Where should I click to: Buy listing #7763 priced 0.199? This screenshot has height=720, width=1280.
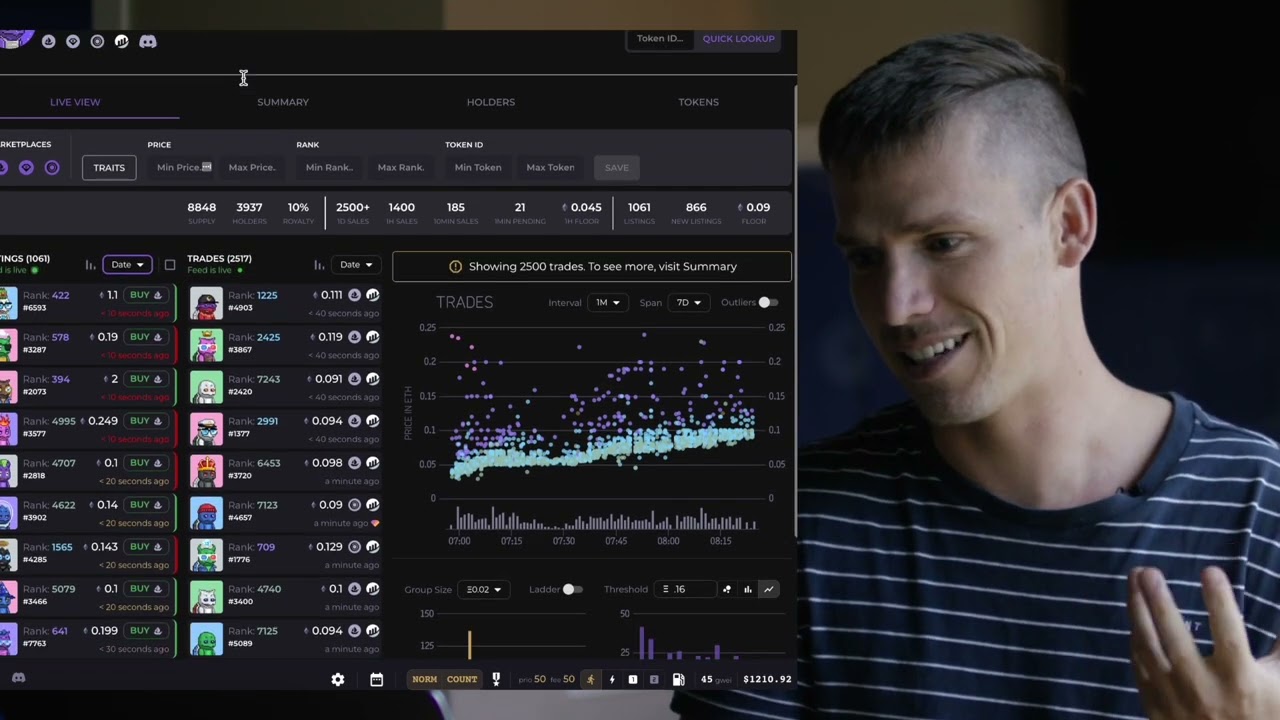coord(146,631)
